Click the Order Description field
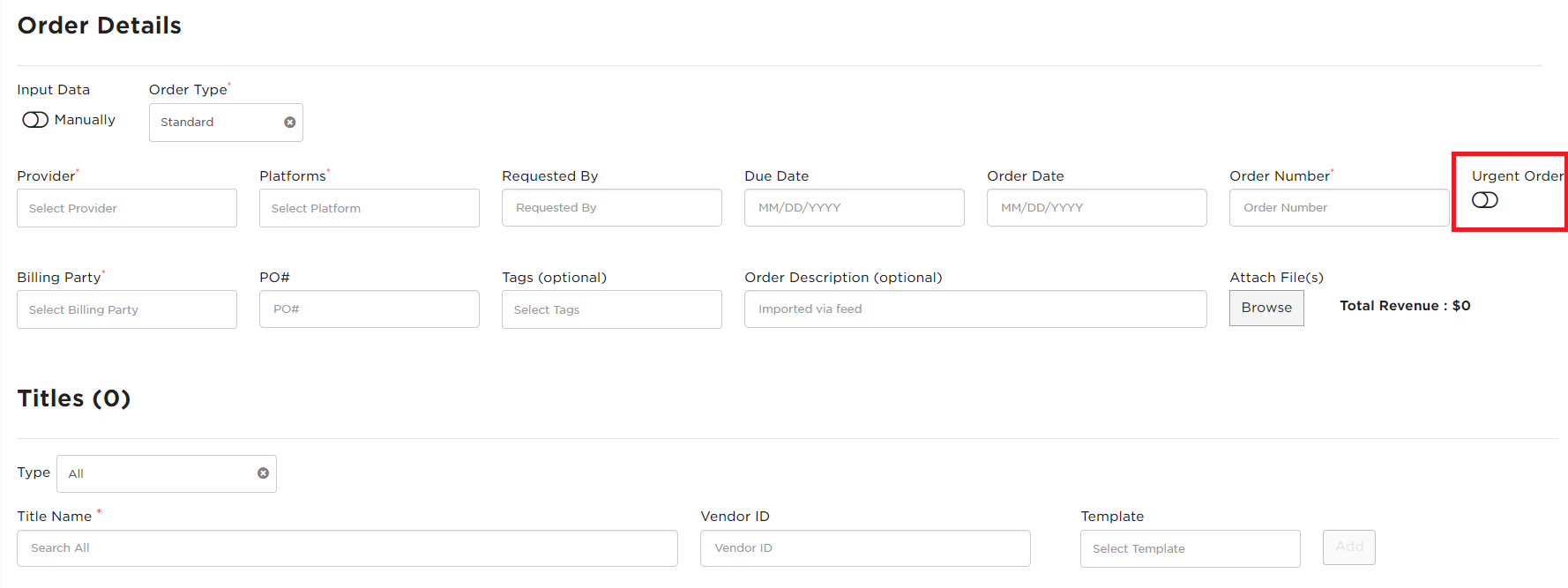Image resolution: width=1568 pixels, height=588 pixels. [975, 309]
